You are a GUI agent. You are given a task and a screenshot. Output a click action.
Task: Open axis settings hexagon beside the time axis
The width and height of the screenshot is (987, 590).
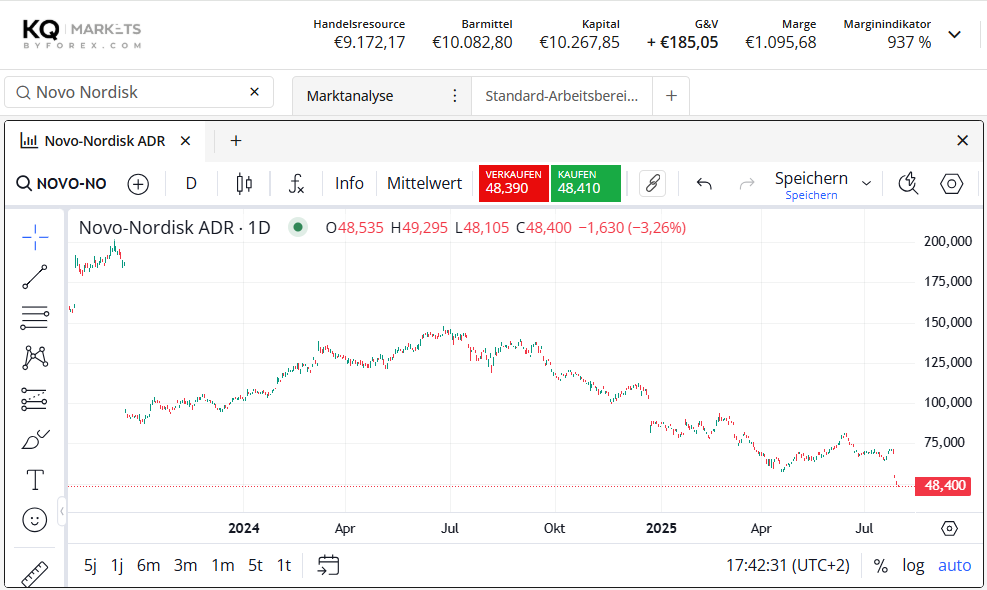[x=949, y=528]
